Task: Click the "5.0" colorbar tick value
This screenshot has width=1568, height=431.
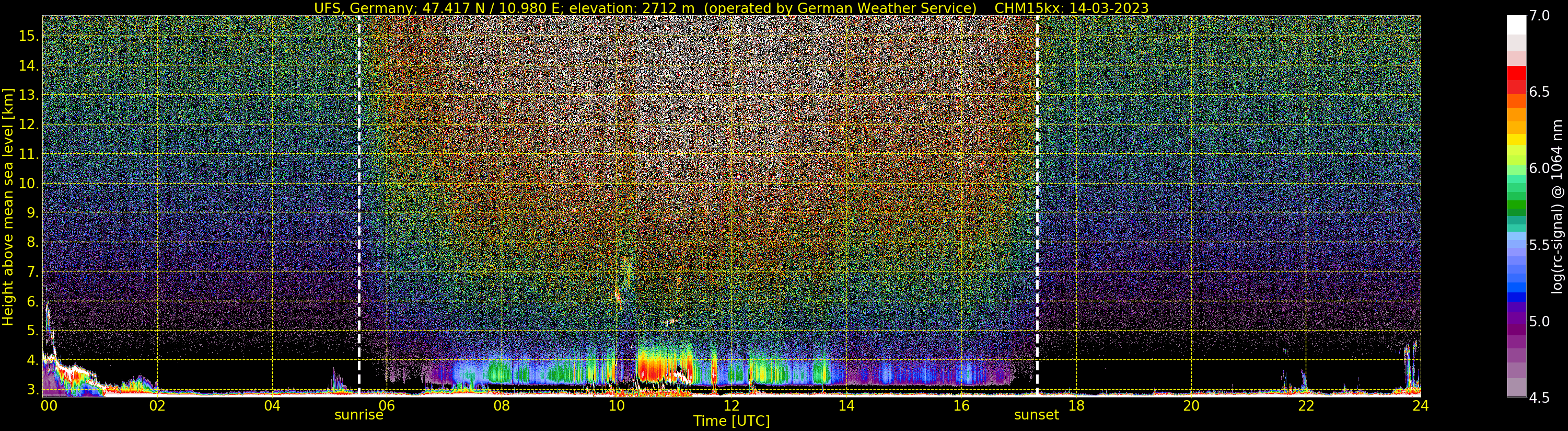Action: click(x=1539, y=321)
